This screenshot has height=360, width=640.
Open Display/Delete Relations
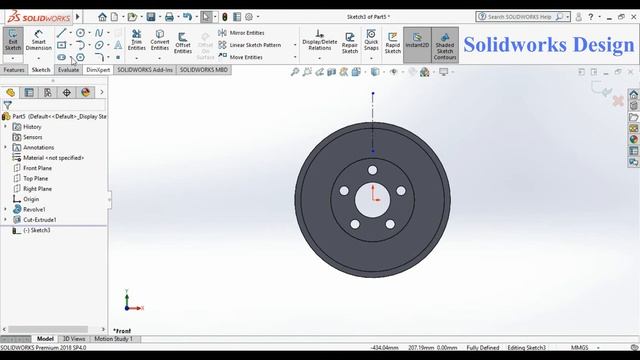tap(320, 40)
